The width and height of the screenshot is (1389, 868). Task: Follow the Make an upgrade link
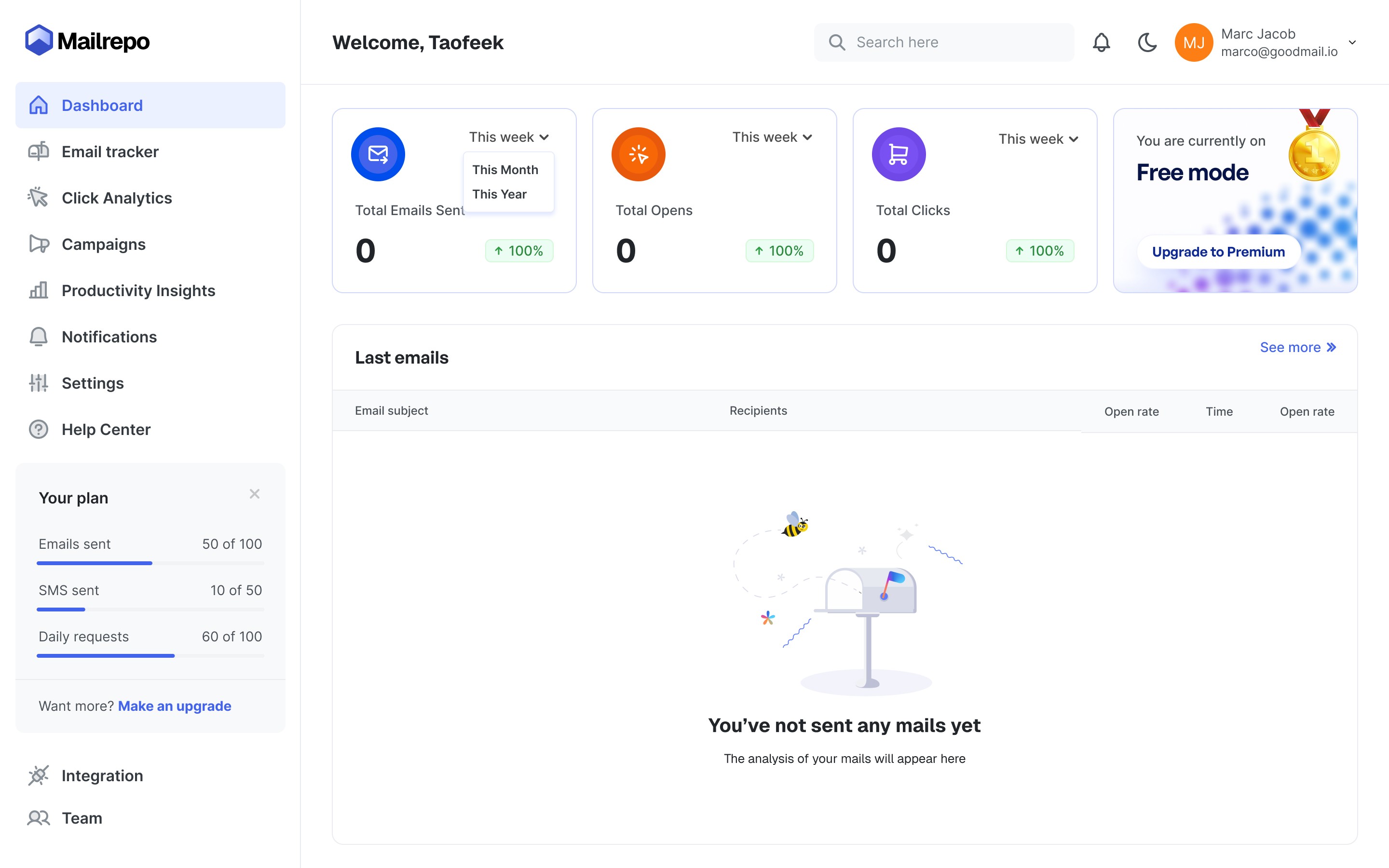pyautogui.click(x=175, y=706)
